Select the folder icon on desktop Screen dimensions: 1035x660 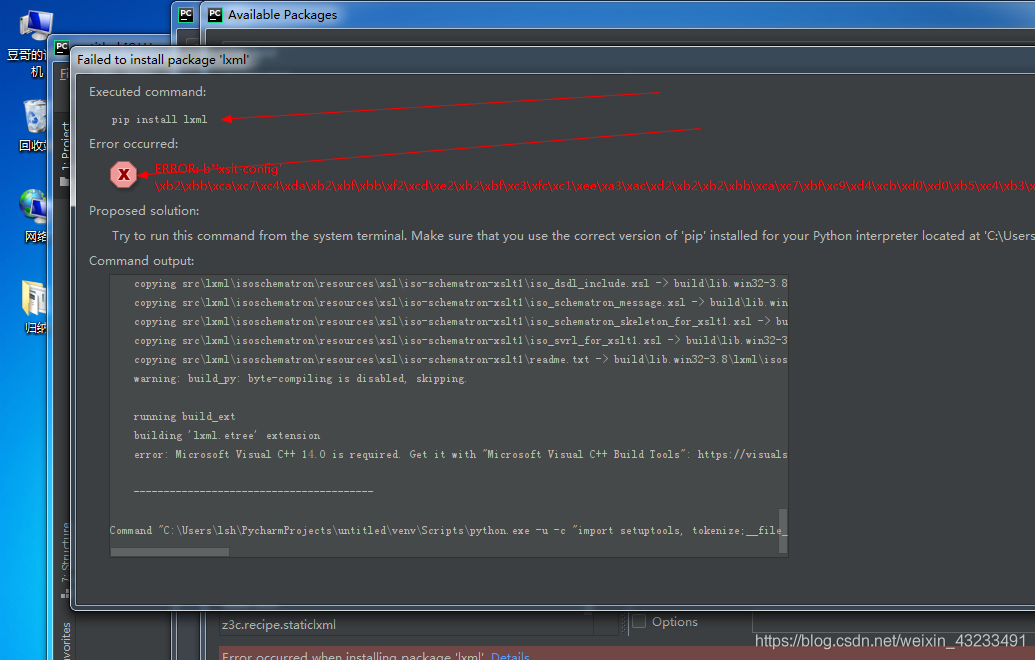tap(34, 298)
